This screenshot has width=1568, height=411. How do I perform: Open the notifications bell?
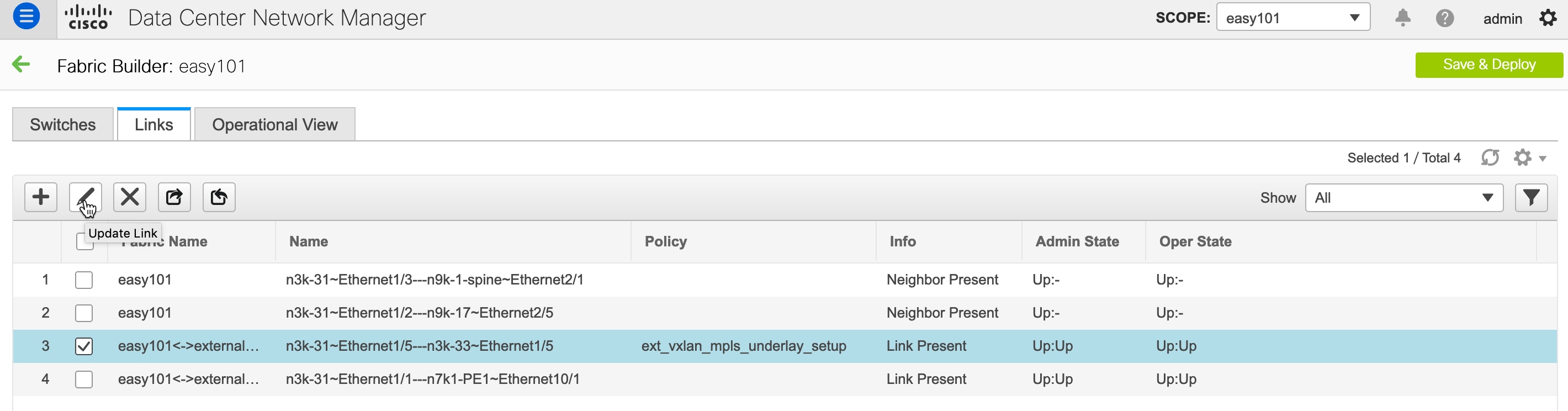[x=1402, y=18]
